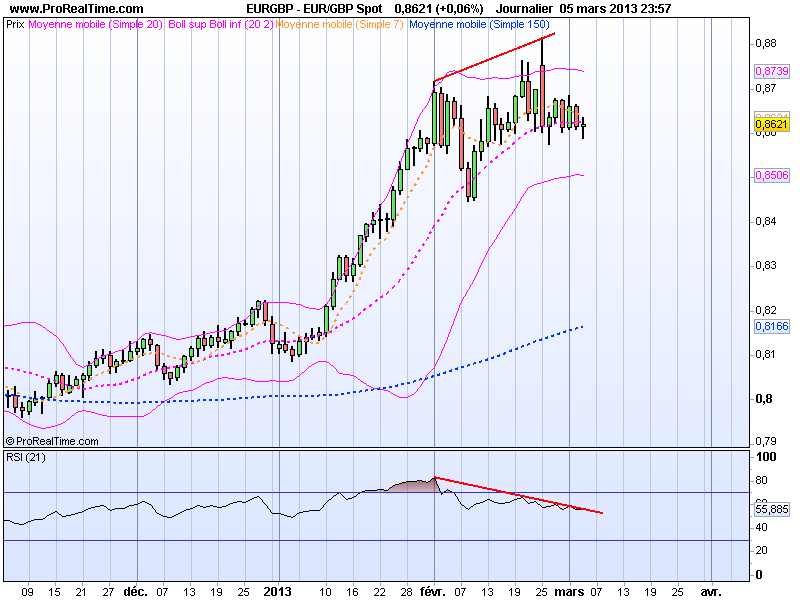
Task: Click the 0,06% price change percentage
Action: [455, 10]
